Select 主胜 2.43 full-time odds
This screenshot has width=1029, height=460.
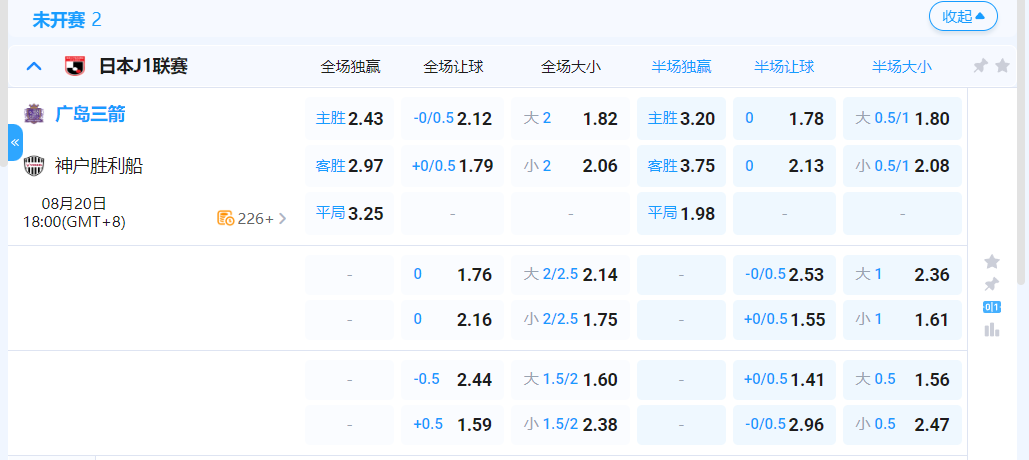[350, 118]
